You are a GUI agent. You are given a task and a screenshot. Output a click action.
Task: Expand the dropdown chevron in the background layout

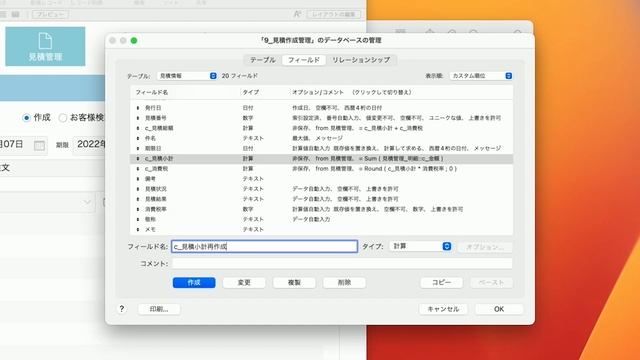click(87, 202)
